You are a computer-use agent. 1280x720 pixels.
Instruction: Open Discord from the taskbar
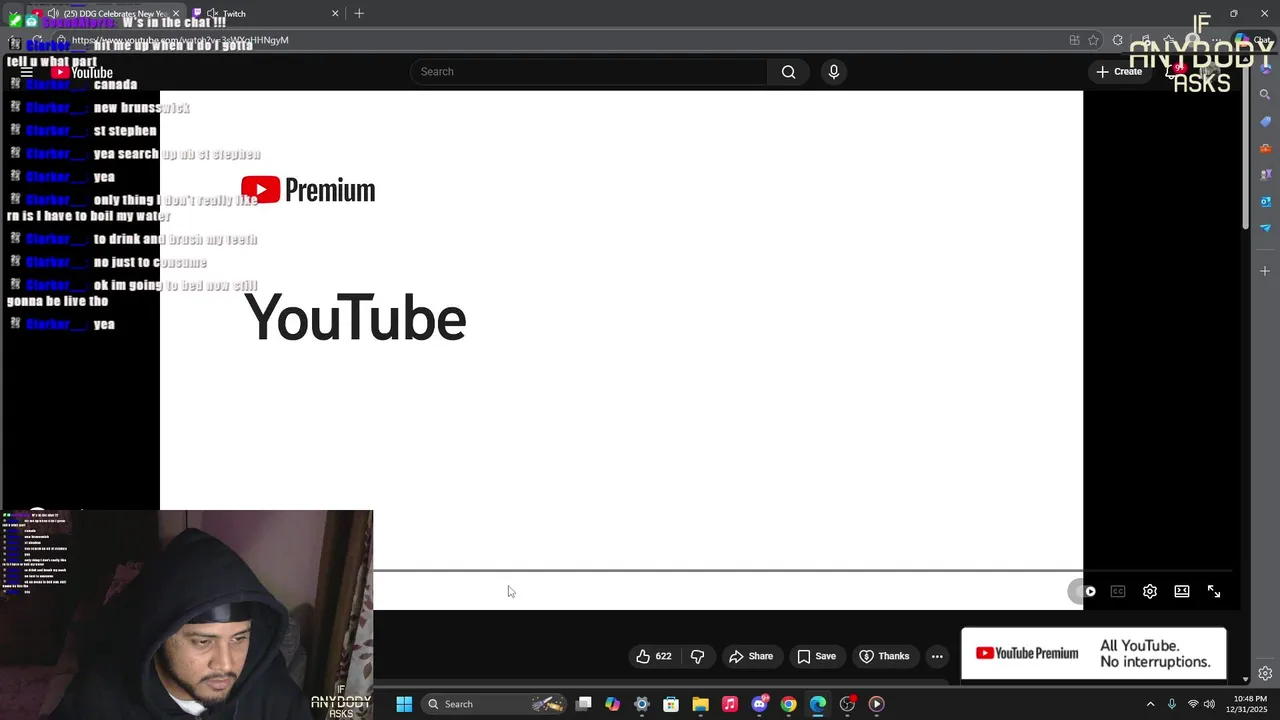[x=759, y=704]
